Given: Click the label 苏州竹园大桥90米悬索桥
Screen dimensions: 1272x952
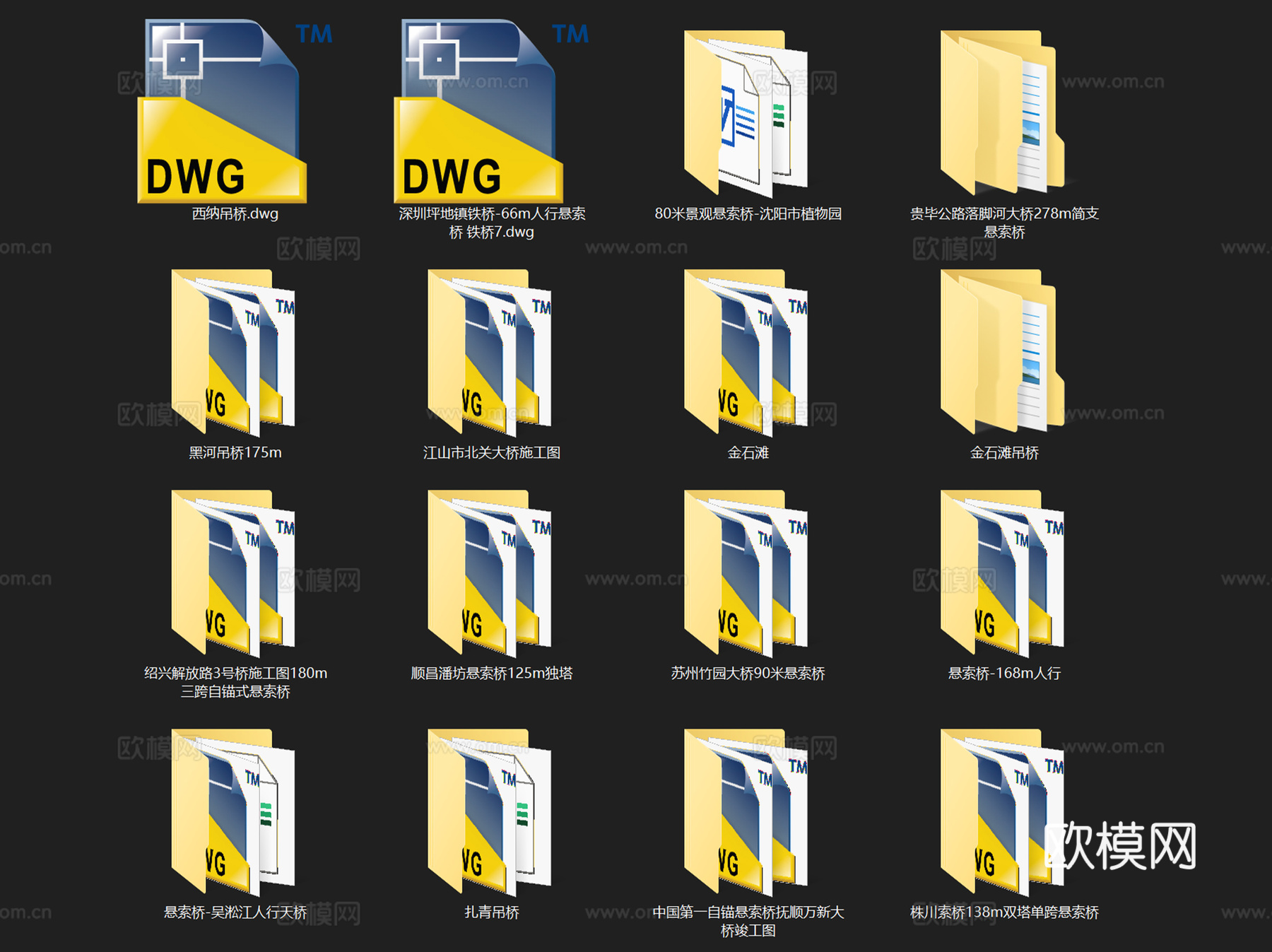Looking at the screenshot, I should click(748, 673).
